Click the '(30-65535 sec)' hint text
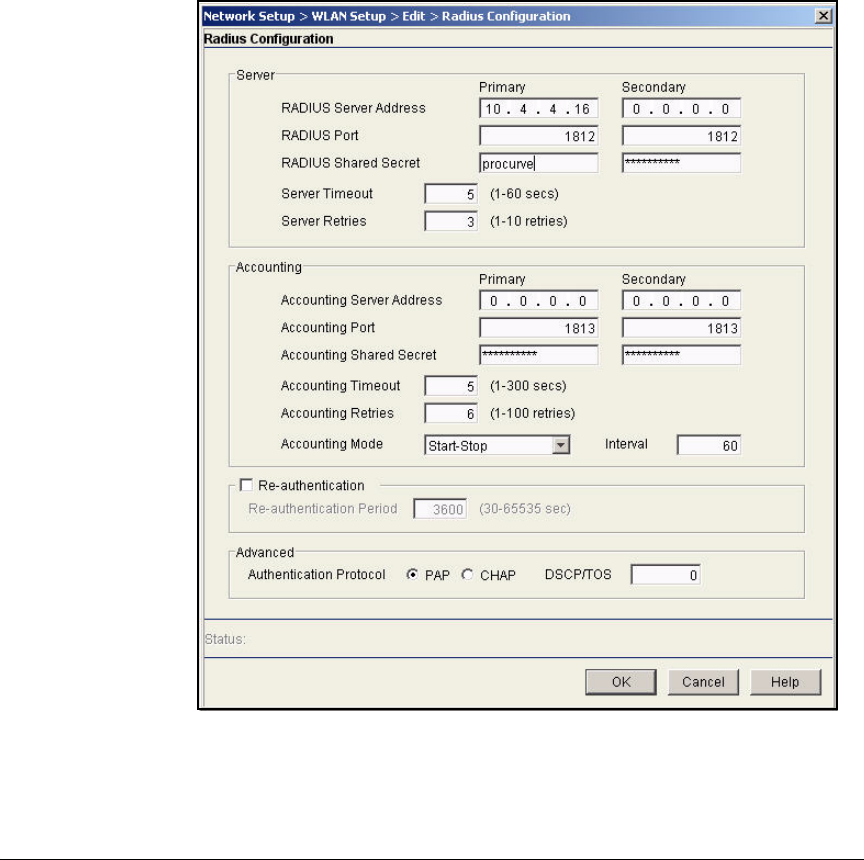864x860 pixels. pyautogui.click(x=525, y=509)
